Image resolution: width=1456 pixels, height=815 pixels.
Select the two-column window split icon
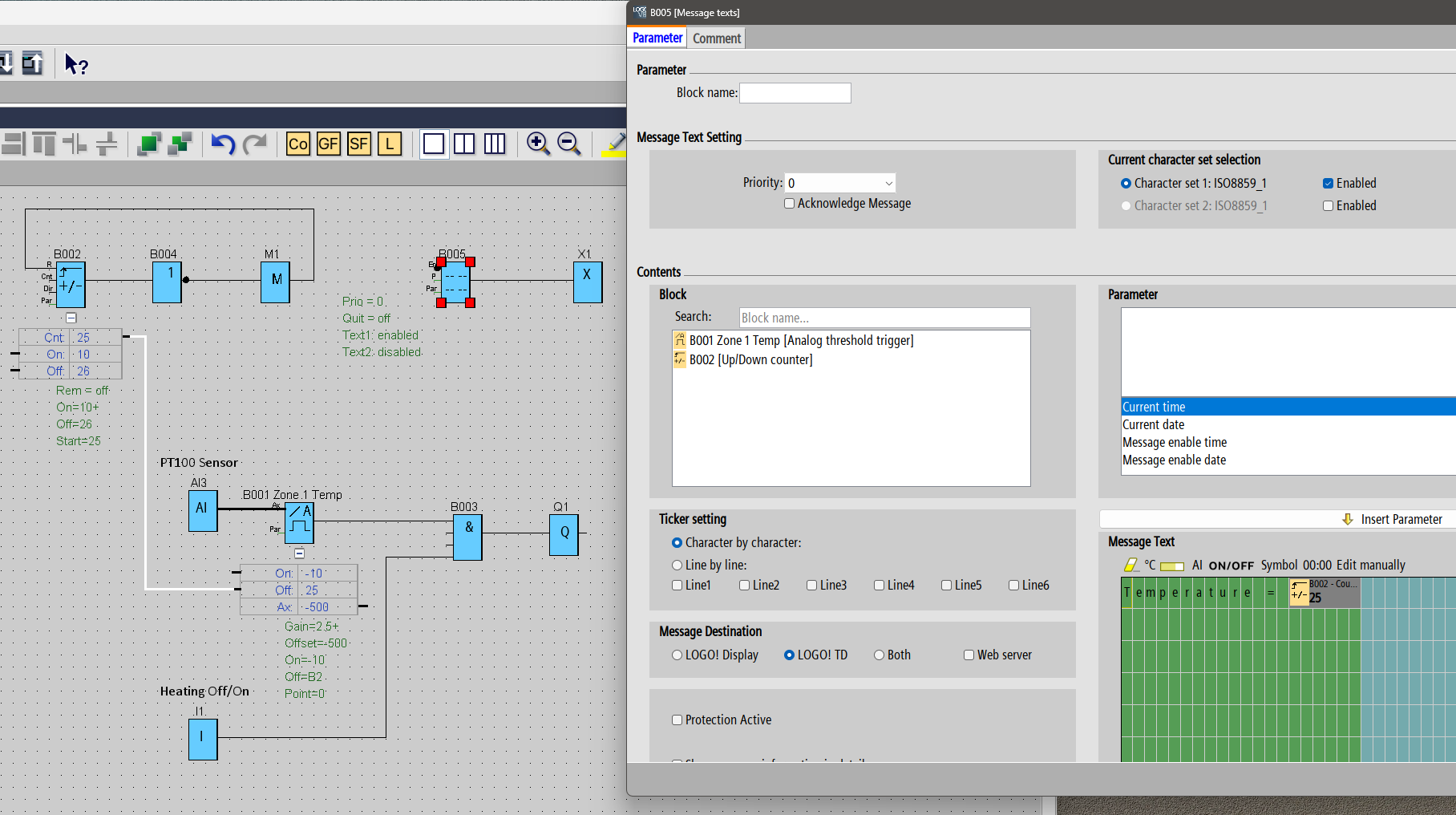464,144
